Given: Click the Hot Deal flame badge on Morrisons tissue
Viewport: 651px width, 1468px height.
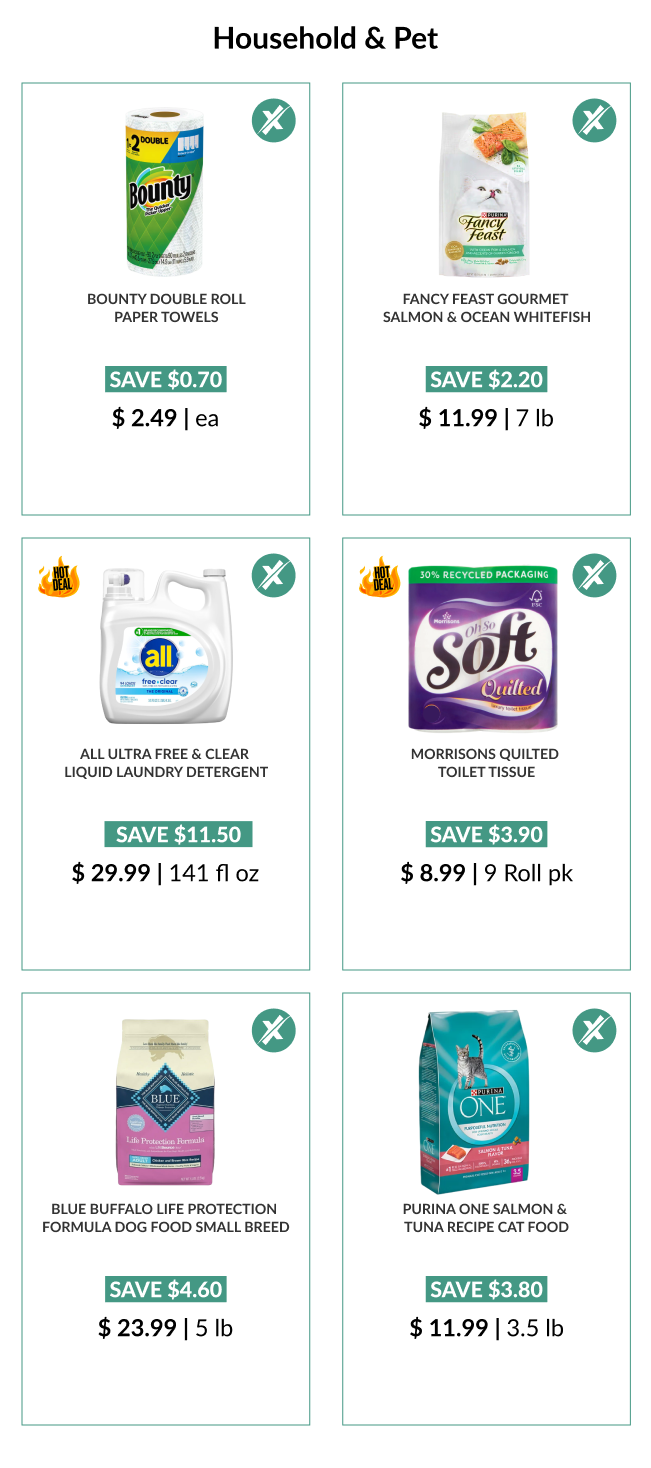Looking at the screenshot, I should [380, 577].
